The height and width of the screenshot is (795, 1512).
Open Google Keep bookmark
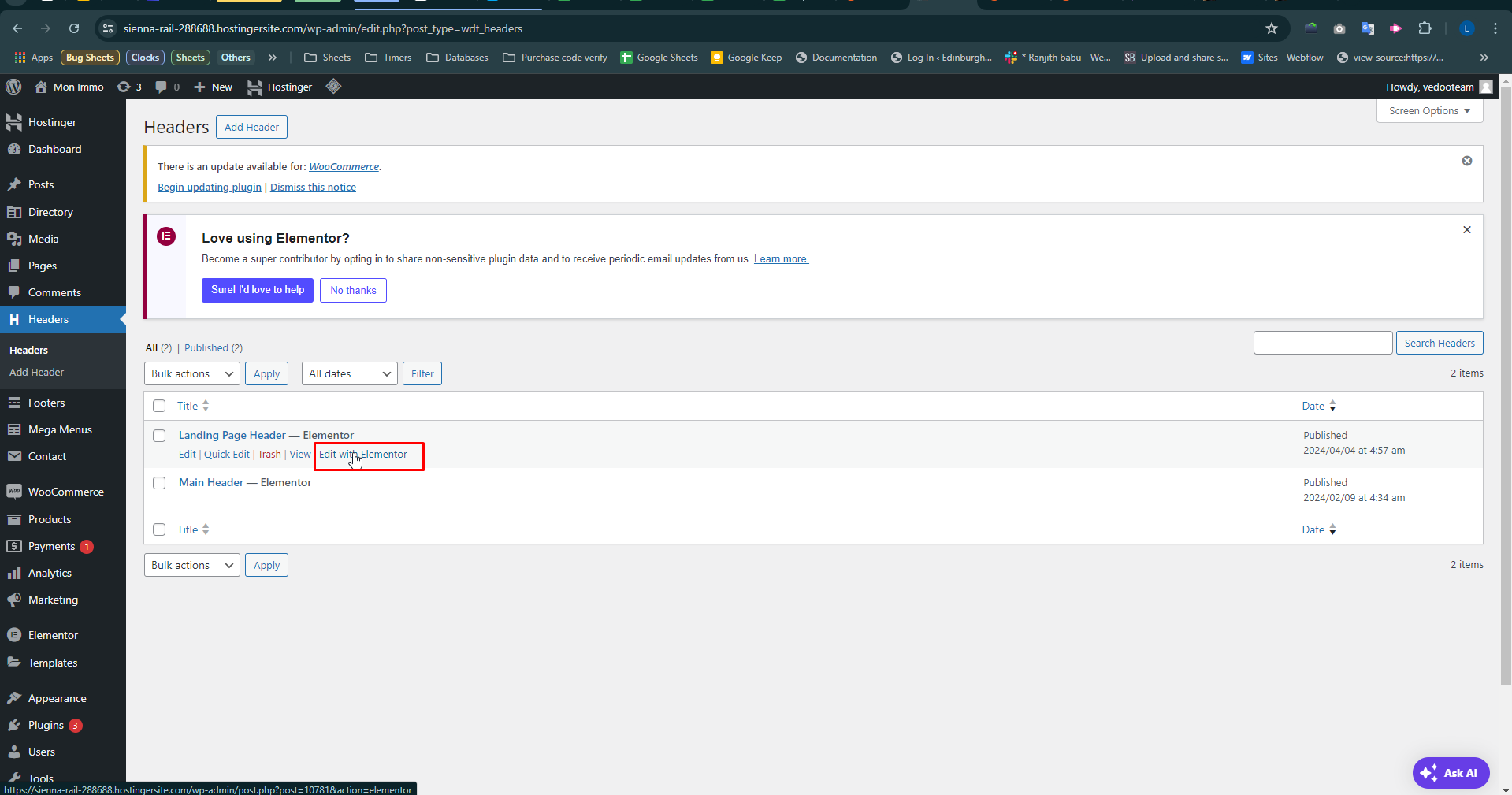(746, 58)
